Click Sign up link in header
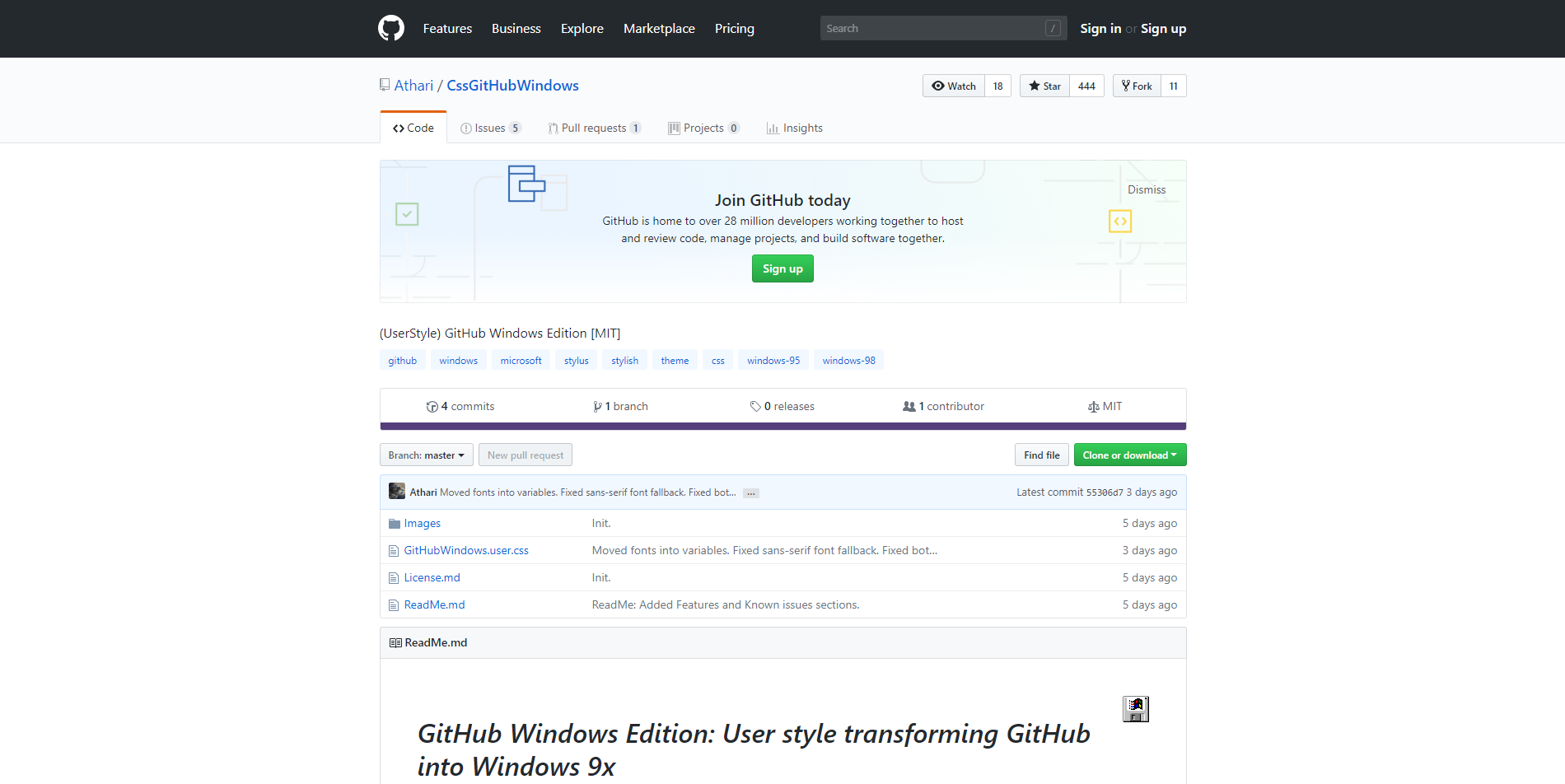The image size is (1565, 784). (1163, 28)
